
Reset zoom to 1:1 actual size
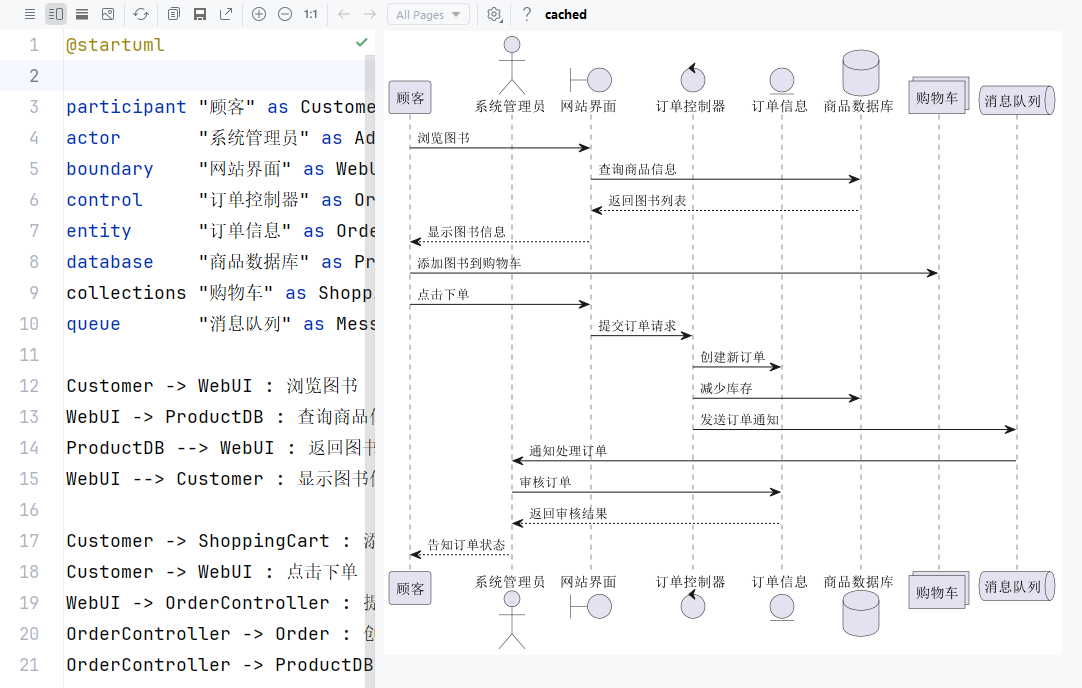coord(311,15)
